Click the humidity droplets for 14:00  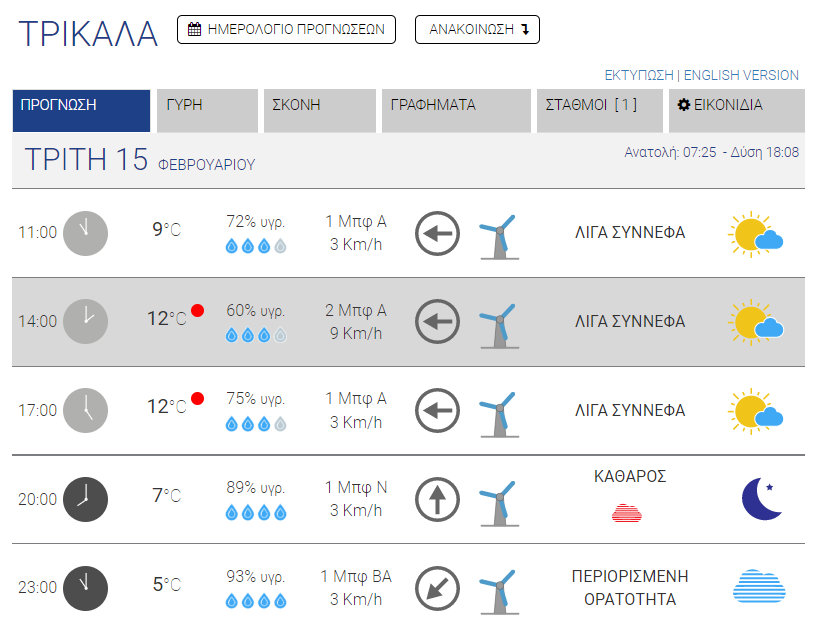pos(256,335)
